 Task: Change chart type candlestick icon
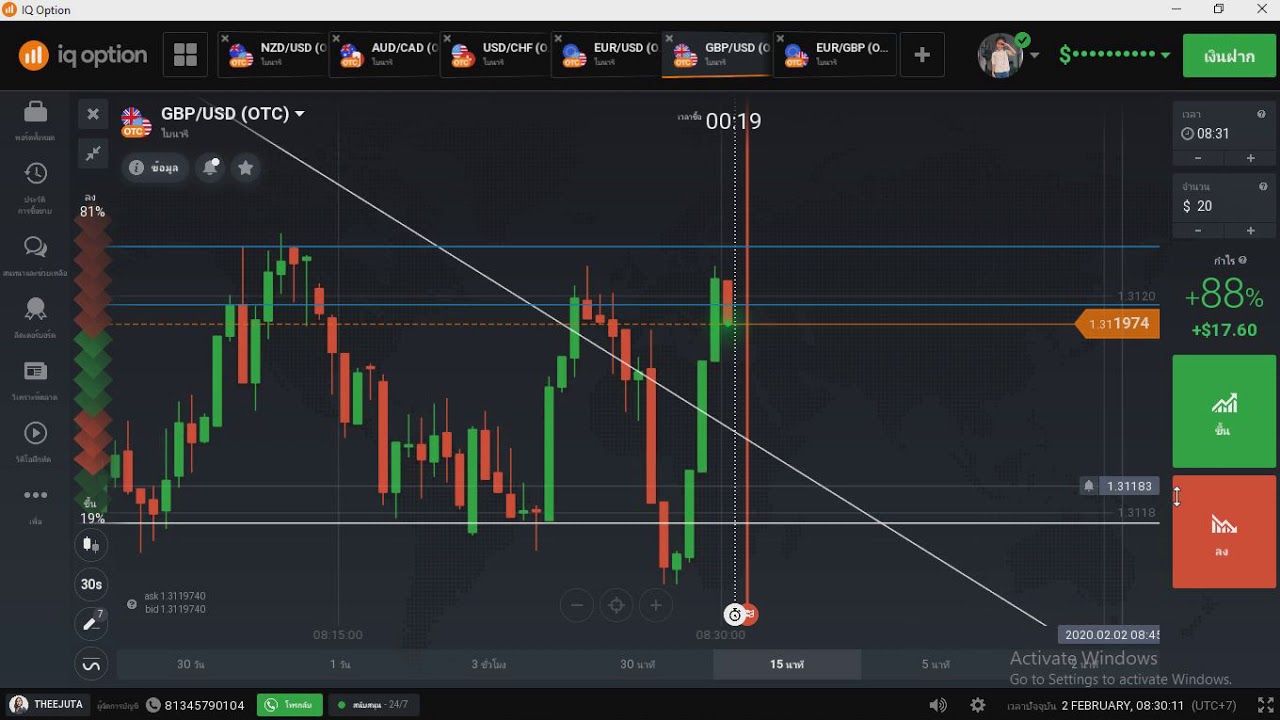(91, 545)
